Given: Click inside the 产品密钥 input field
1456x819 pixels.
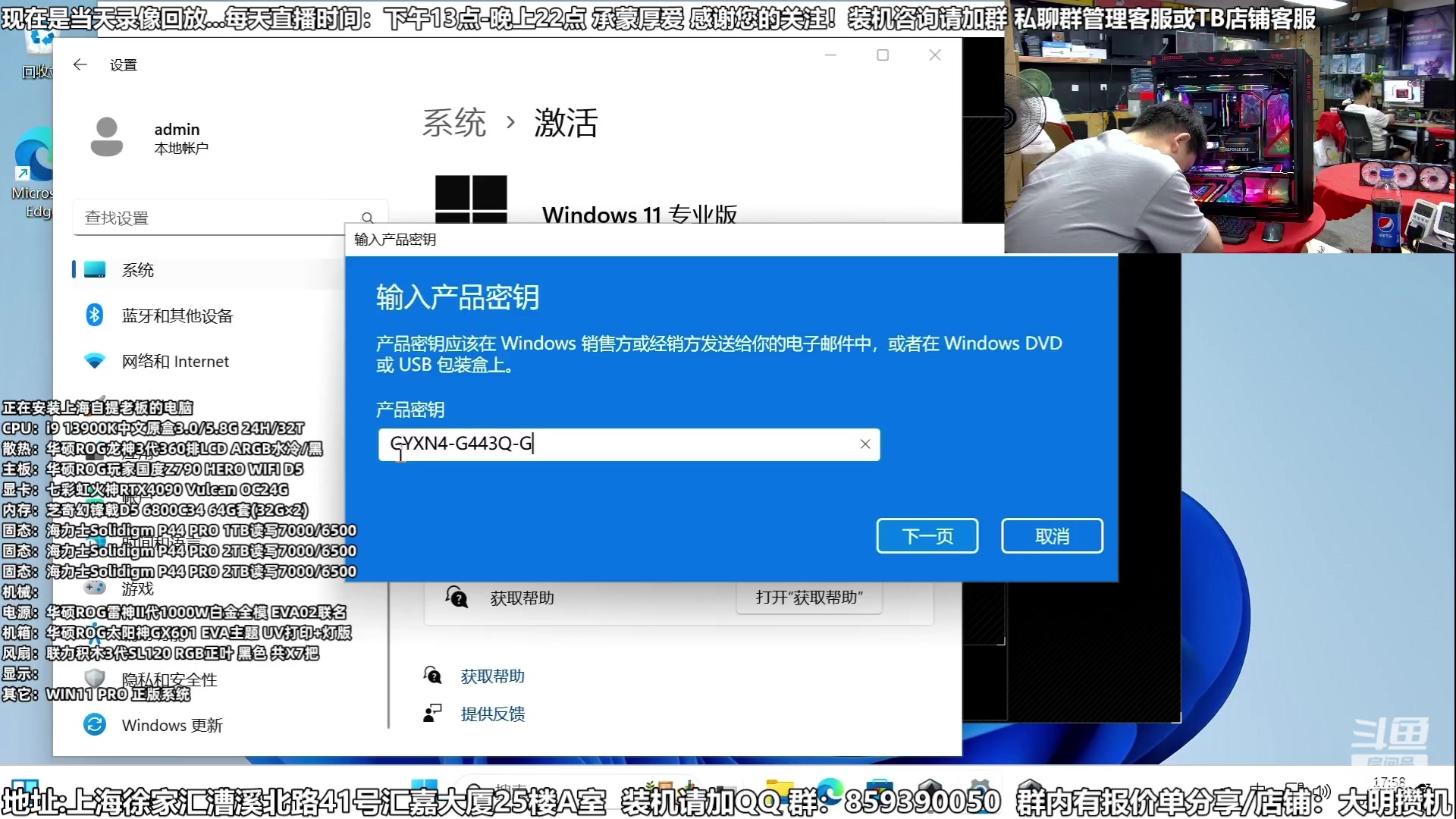Looking at the screenshot, I should pos(629,444).
